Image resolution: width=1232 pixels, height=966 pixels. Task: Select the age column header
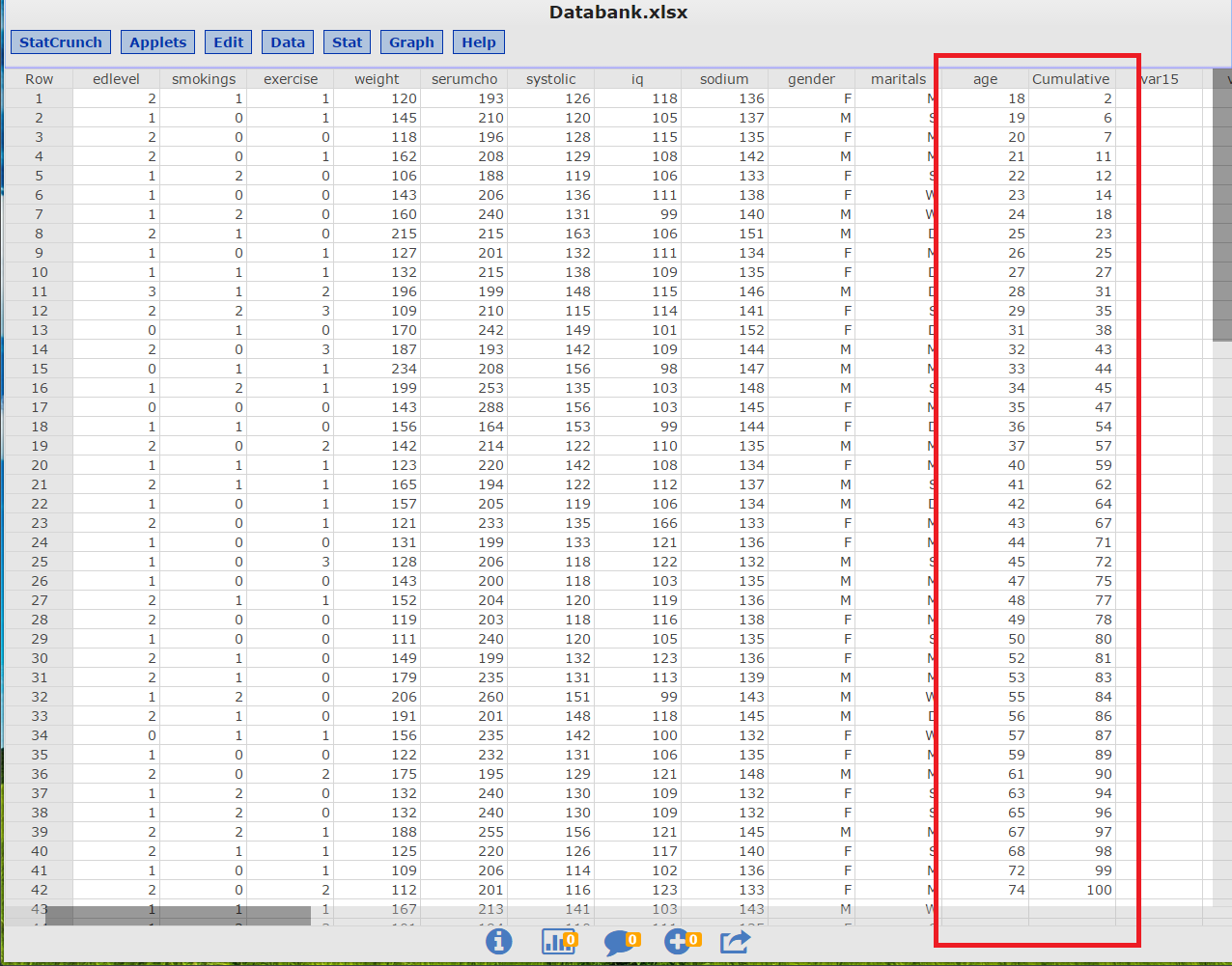point(986,79)
